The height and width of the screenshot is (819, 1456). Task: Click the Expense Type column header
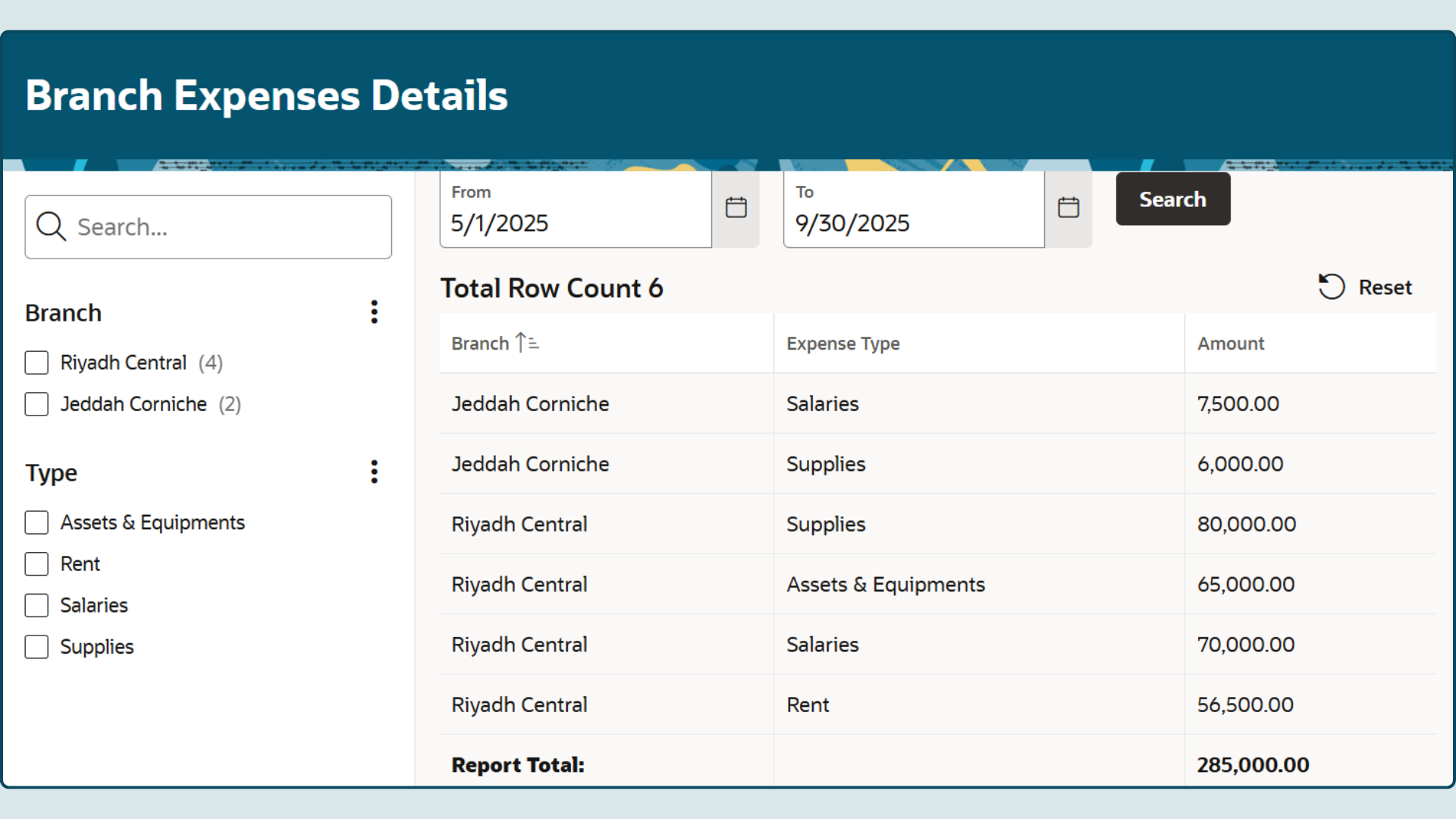tap(843, 344)
